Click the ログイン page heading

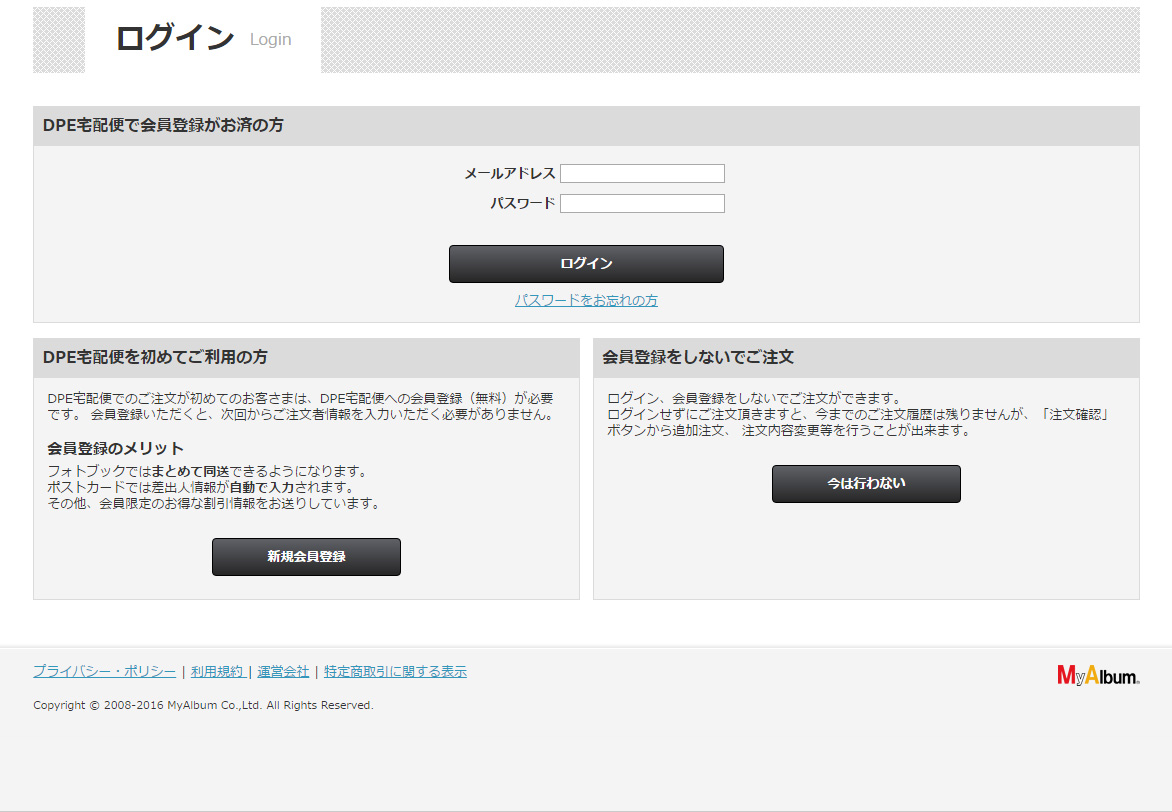[175, 37]
